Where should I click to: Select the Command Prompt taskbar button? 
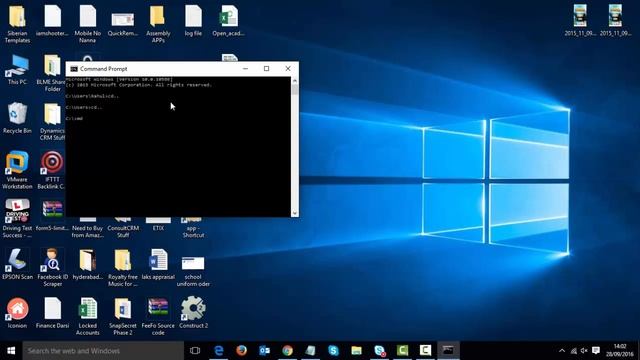click(448, 350)
